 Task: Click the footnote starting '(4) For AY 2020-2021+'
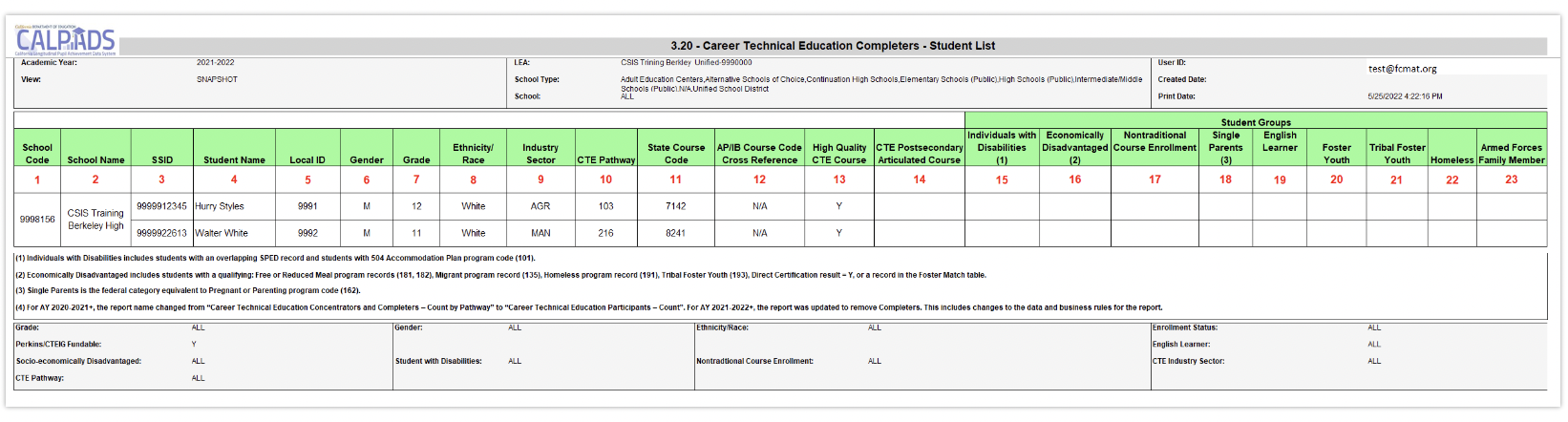[x=589, y=307]
